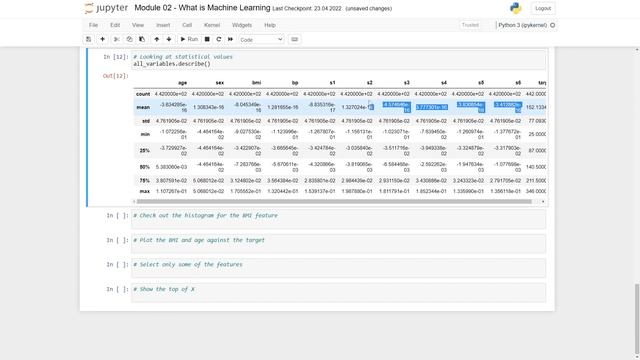Rename notebook via the Module 02 title

pyautogui.click(x=202, y=8)
